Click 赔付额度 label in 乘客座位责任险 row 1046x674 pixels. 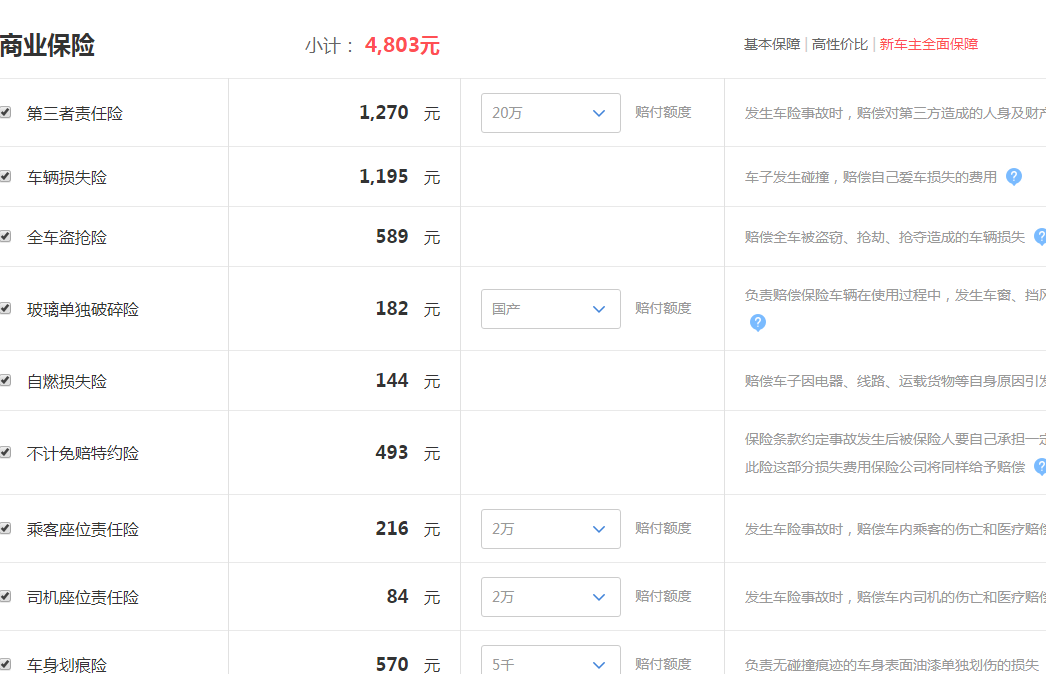(663, 529)
